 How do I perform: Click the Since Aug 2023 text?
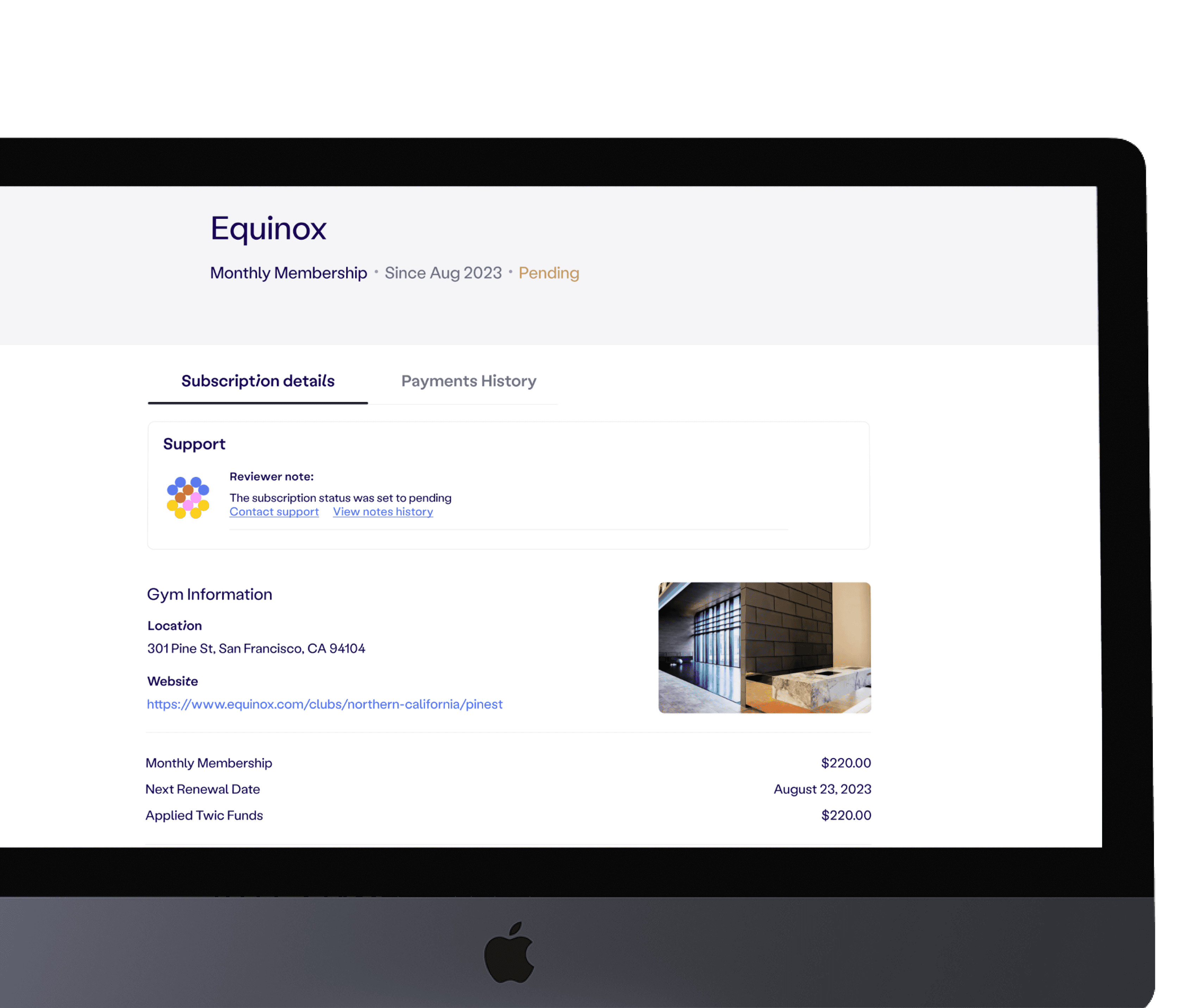coord(443,273)
